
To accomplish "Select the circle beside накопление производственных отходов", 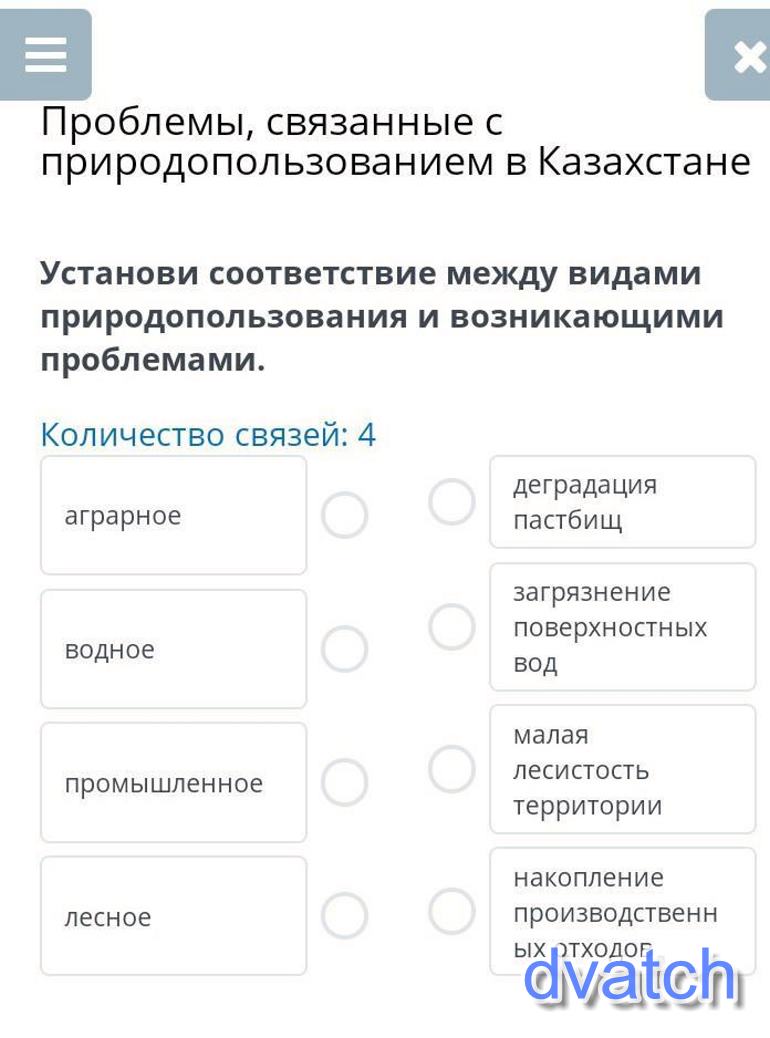I will tap(452, 911).
